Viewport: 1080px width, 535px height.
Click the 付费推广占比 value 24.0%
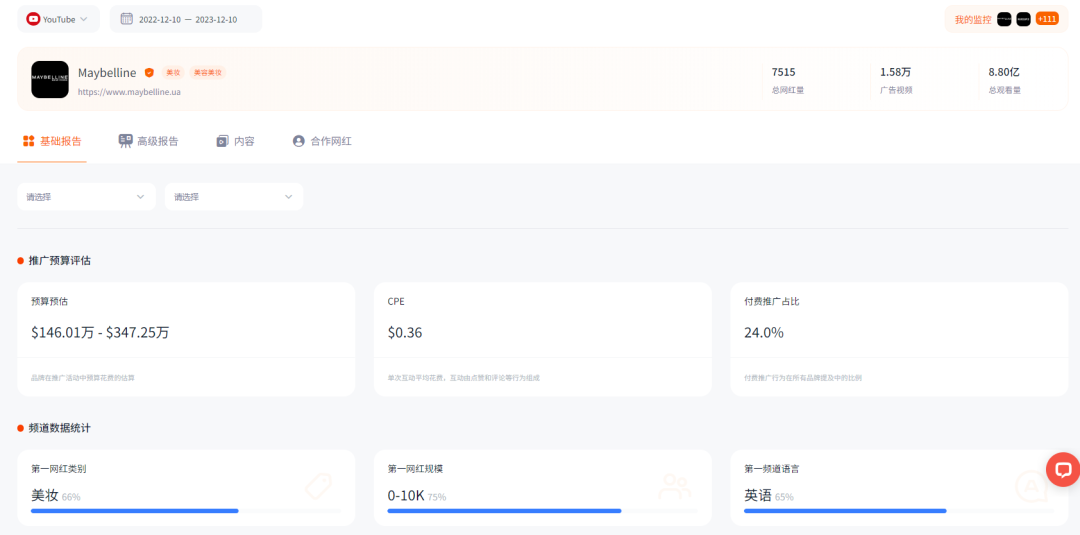(x=764, y=333)
